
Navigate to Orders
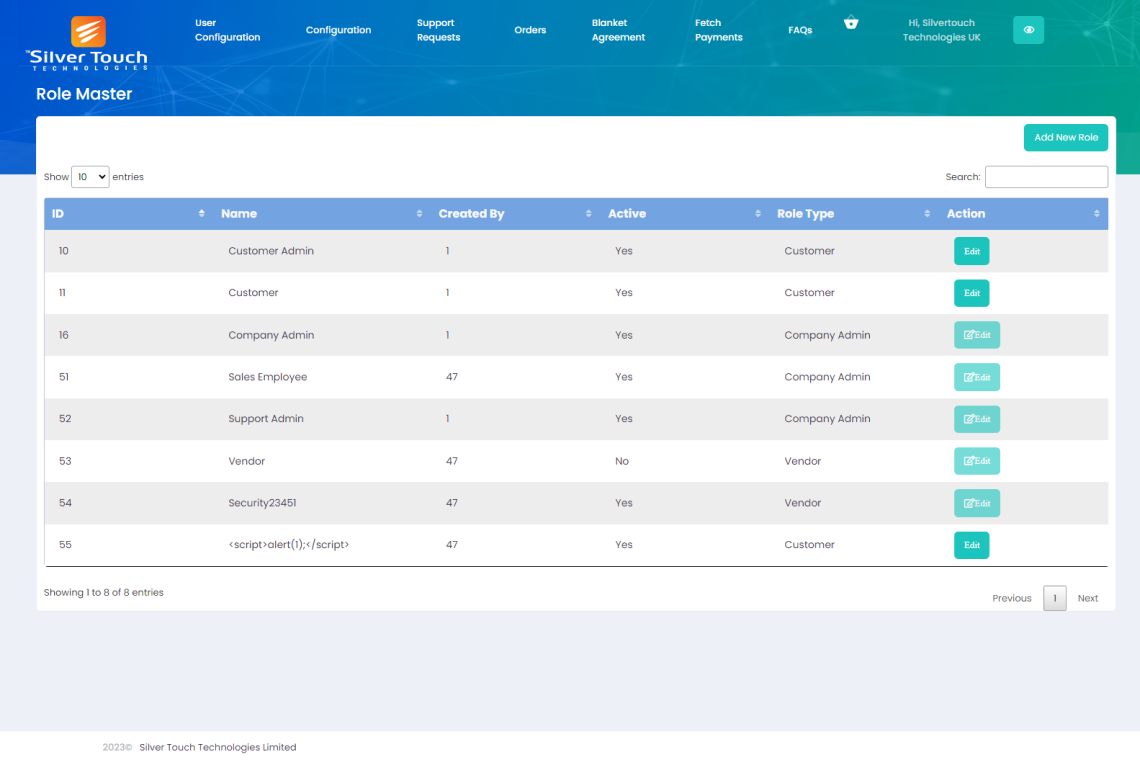530,30
